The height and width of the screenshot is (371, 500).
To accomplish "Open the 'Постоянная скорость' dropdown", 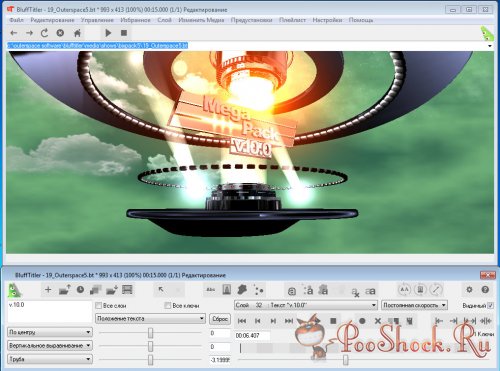I will 414,305.
